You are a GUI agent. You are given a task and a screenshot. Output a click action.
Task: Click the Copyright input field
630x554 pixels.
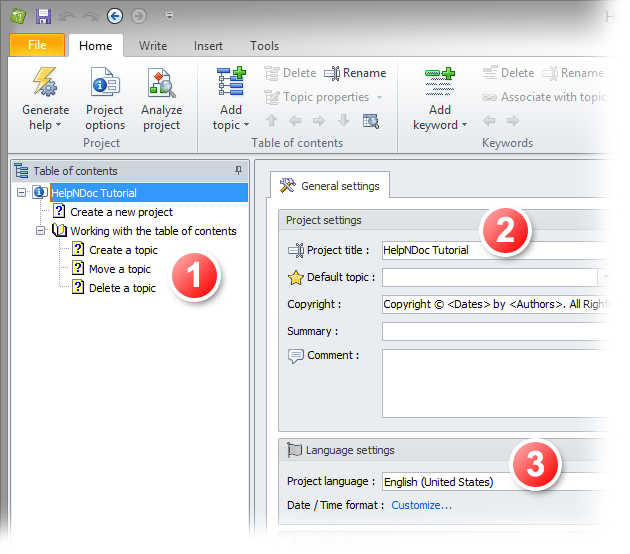(x=496, y=305)
